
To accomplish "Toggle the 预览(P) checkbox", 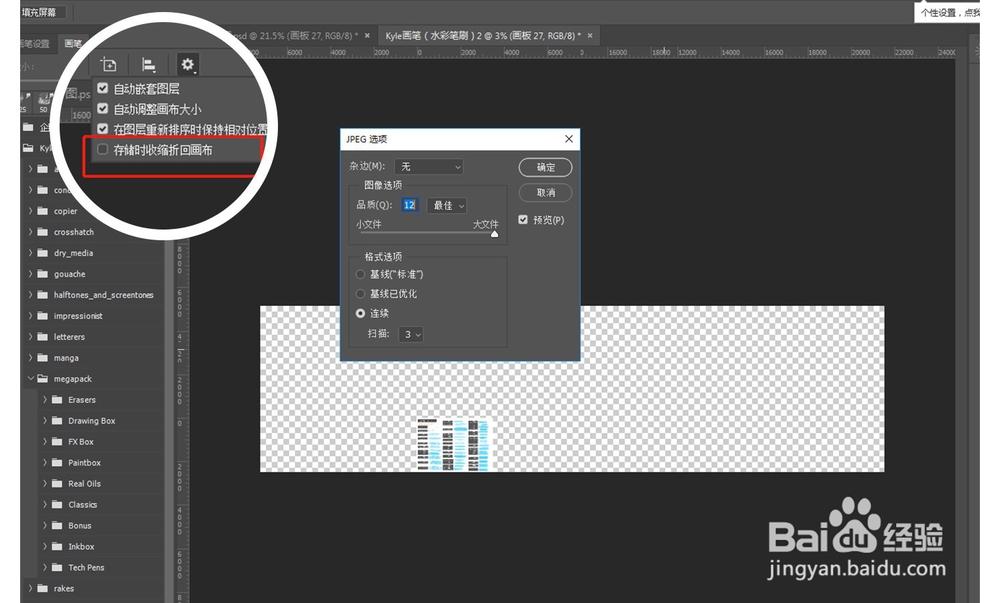I will [523, 220].
